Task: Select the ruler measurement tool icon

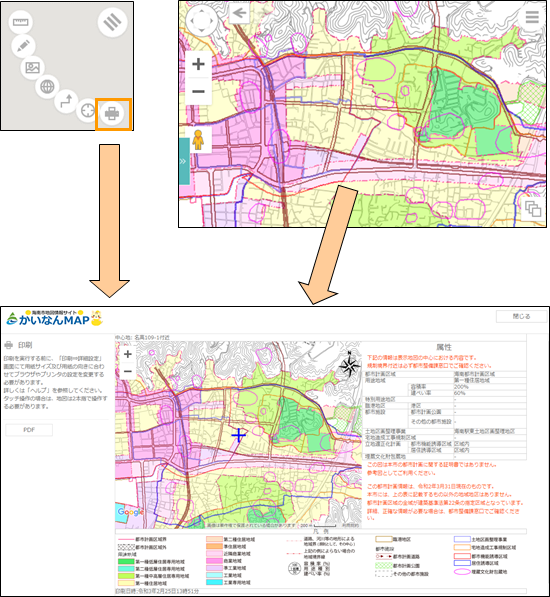Action: point(21,22)
